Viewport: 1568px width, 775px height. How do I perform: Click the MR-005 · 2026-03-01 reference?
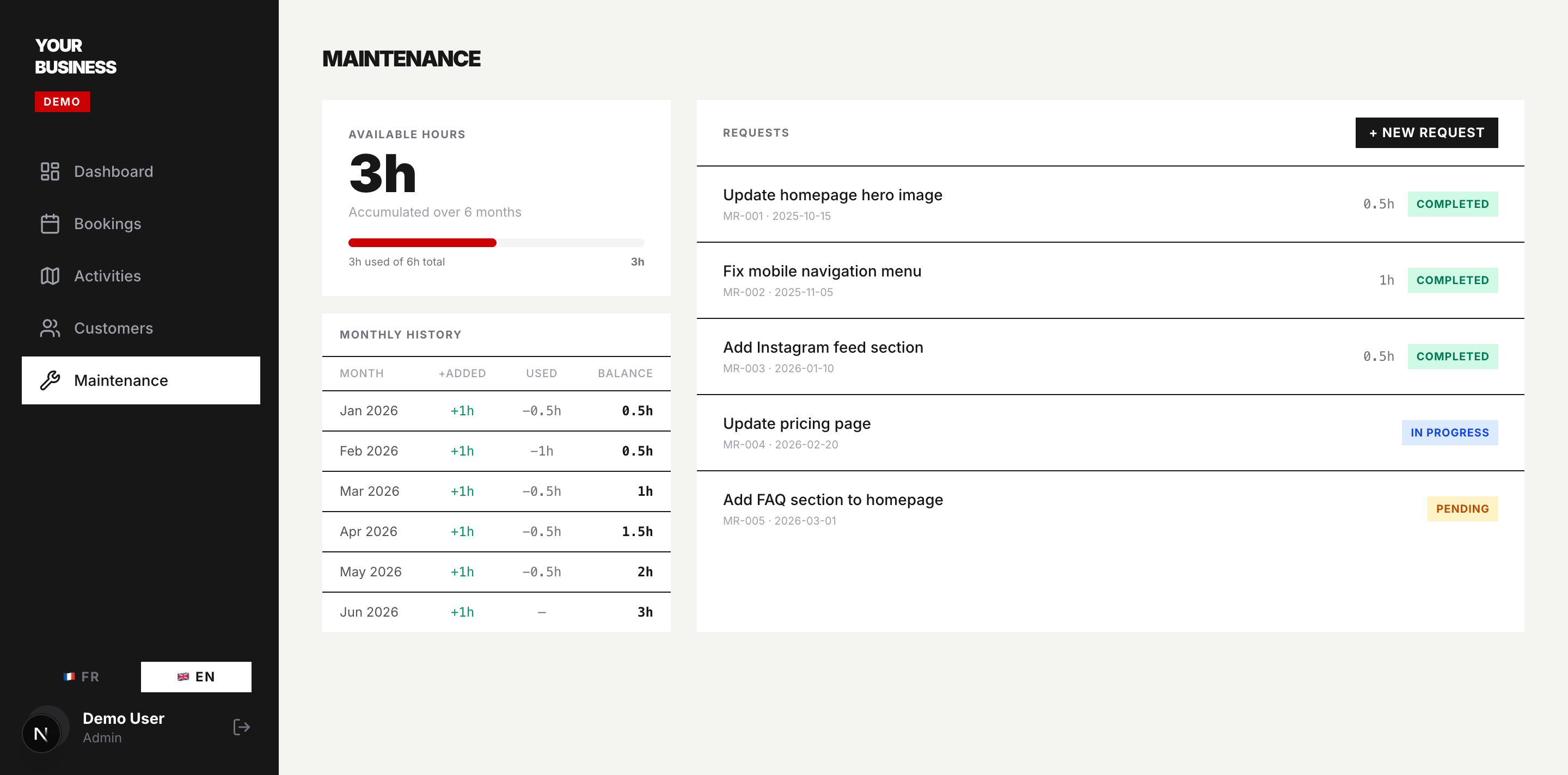780,520
